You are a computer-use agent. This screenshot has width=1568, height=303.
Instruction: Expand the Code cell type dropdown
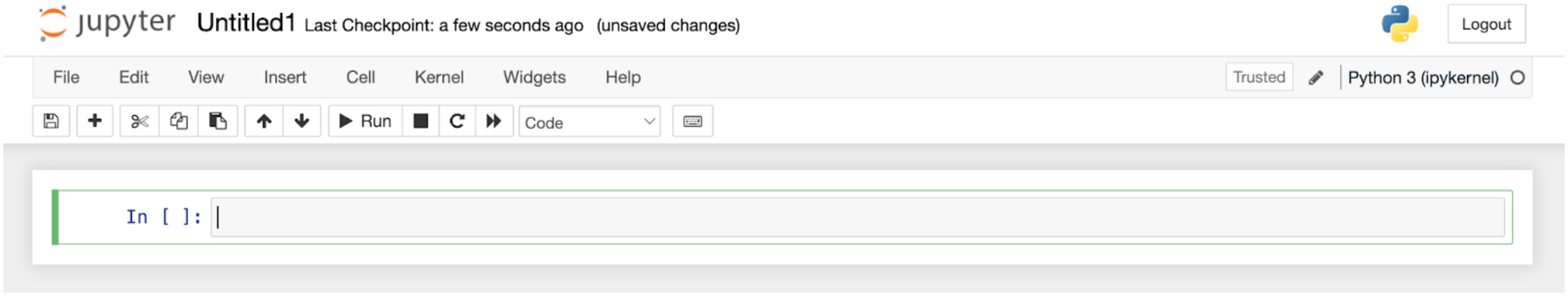click(x=590, y=122)
